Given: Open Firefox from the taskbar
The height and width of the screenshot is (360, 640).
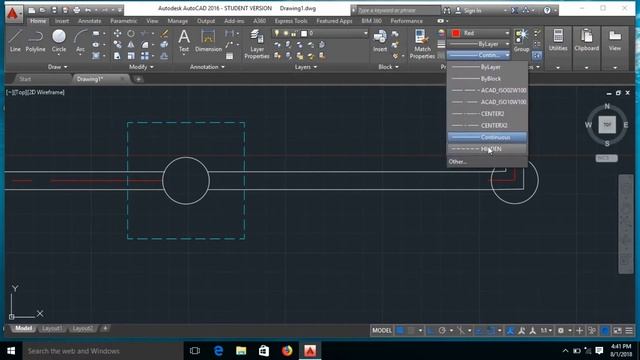Looking at the screenshot, I should 287,351.
